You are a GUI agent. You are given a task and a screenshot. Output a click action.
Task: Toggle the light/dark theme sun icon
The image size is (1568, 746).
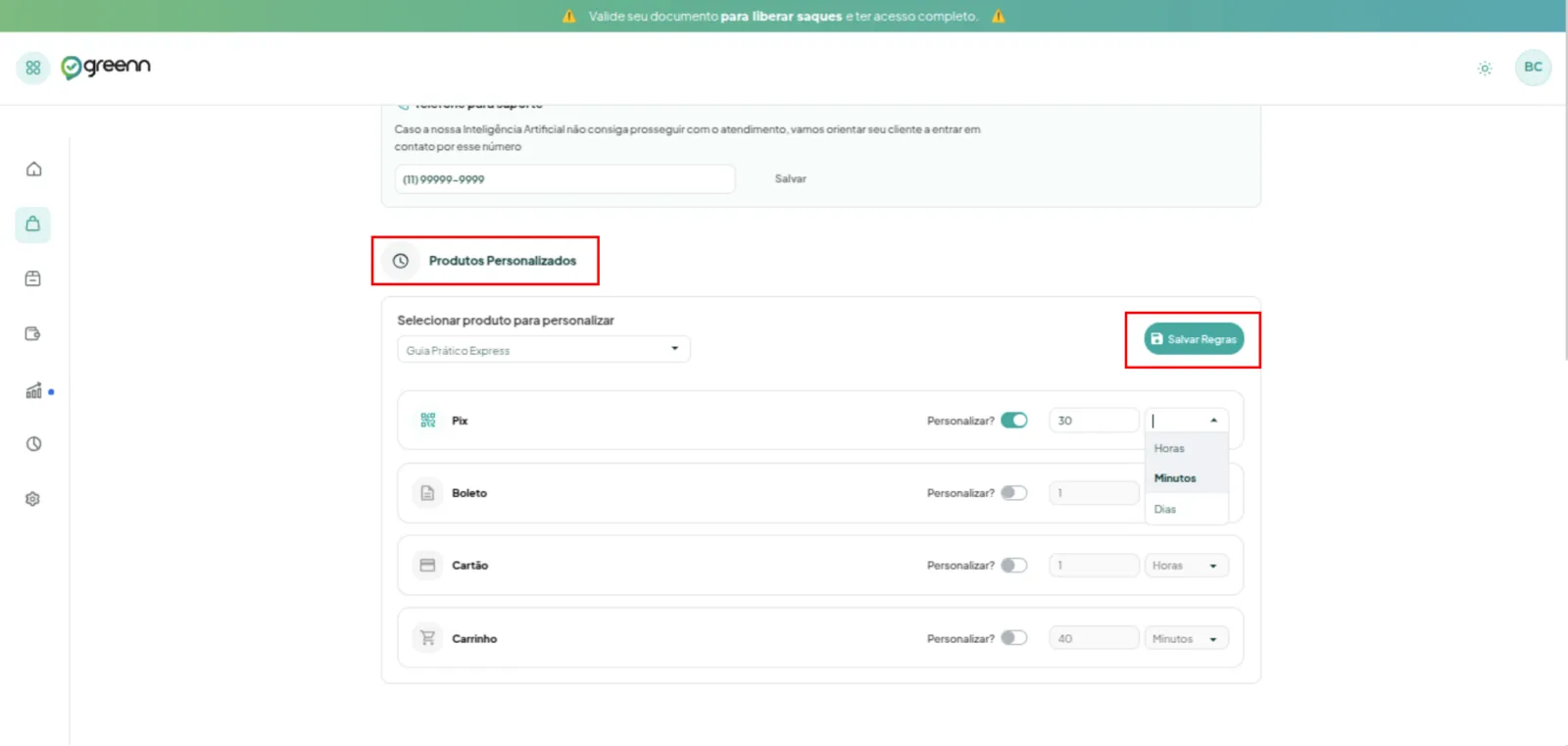pyautogui.click(x=1485, y=68)
